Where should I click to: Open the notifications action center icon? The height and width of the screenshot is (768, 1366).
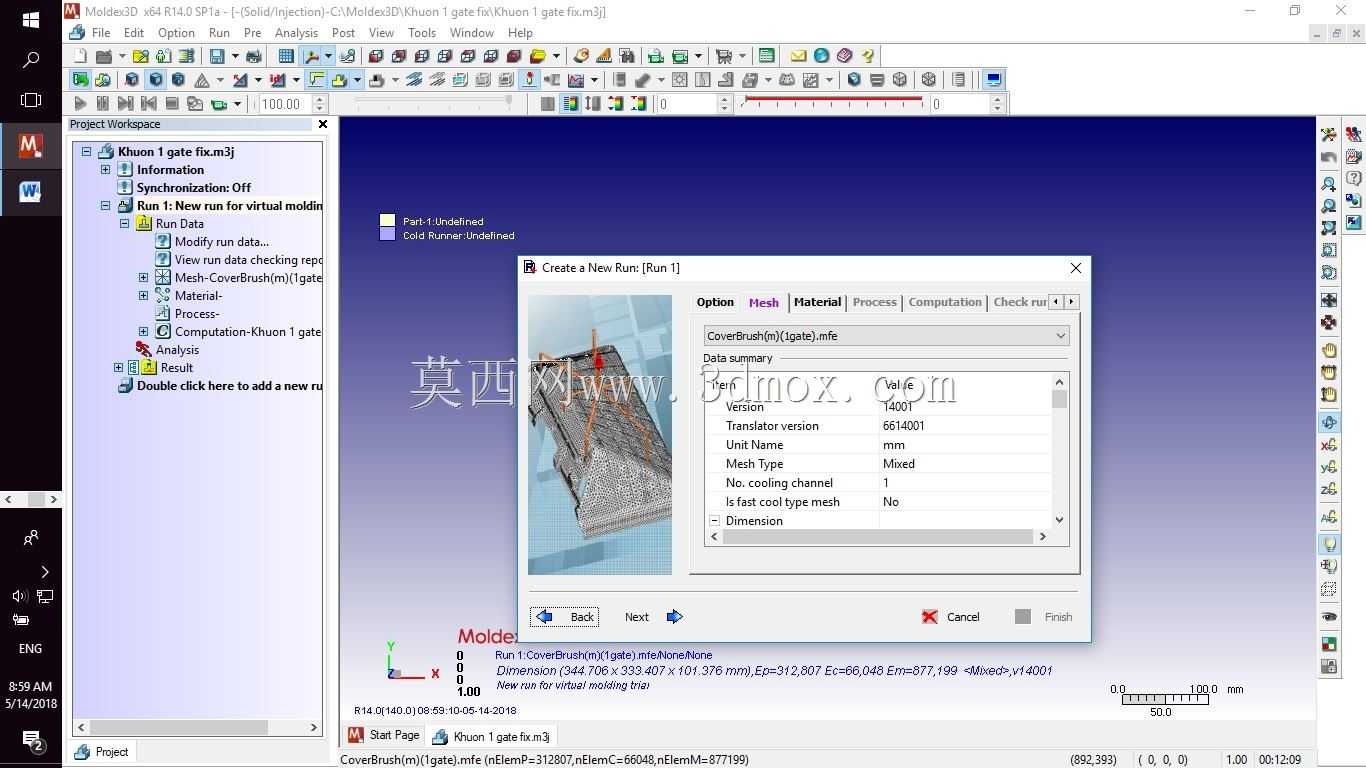(32, 740)
